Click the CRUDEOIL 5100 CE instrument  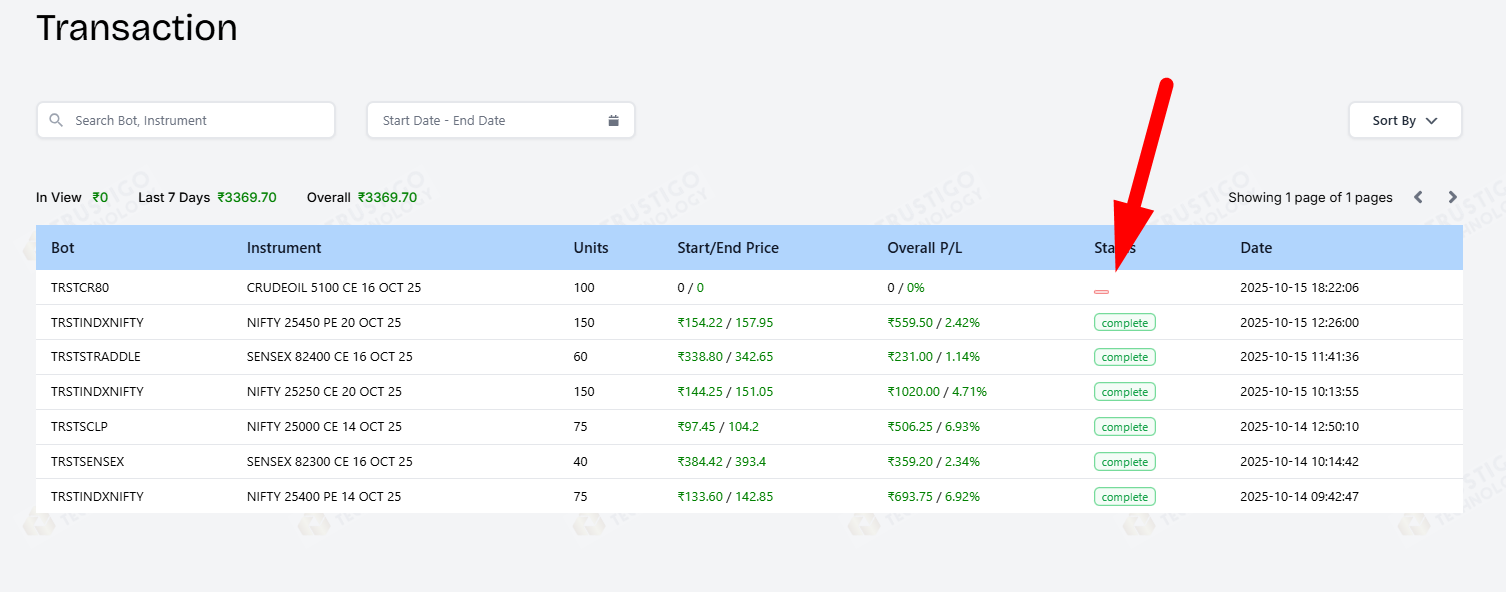coord(334,288)
